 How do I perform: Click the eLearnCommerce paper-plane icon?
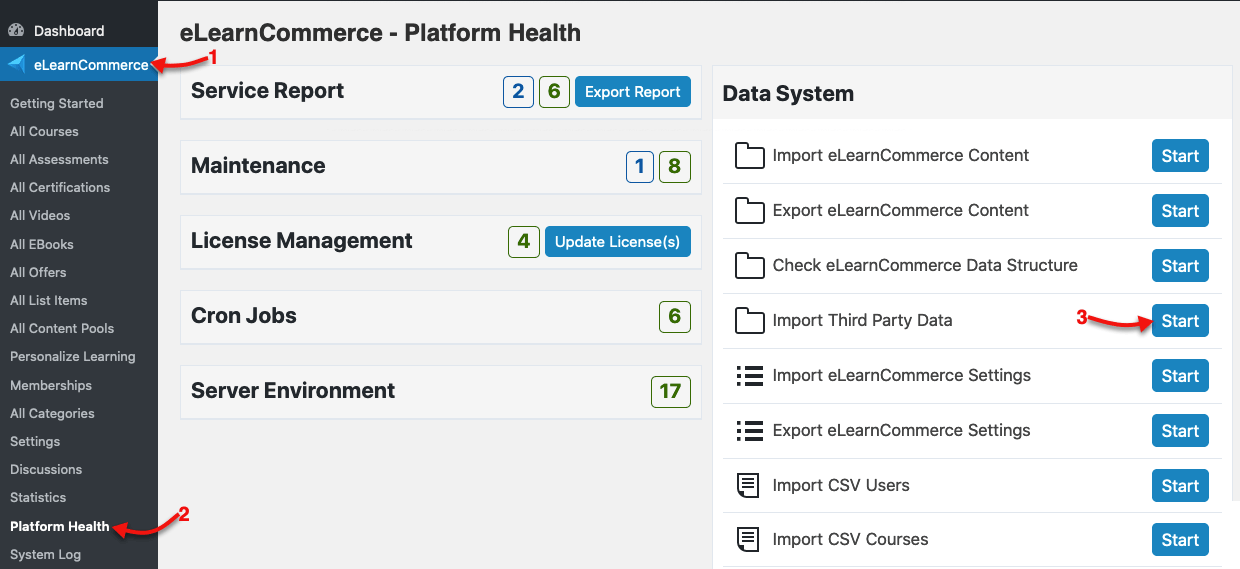[x=17, y=65]
